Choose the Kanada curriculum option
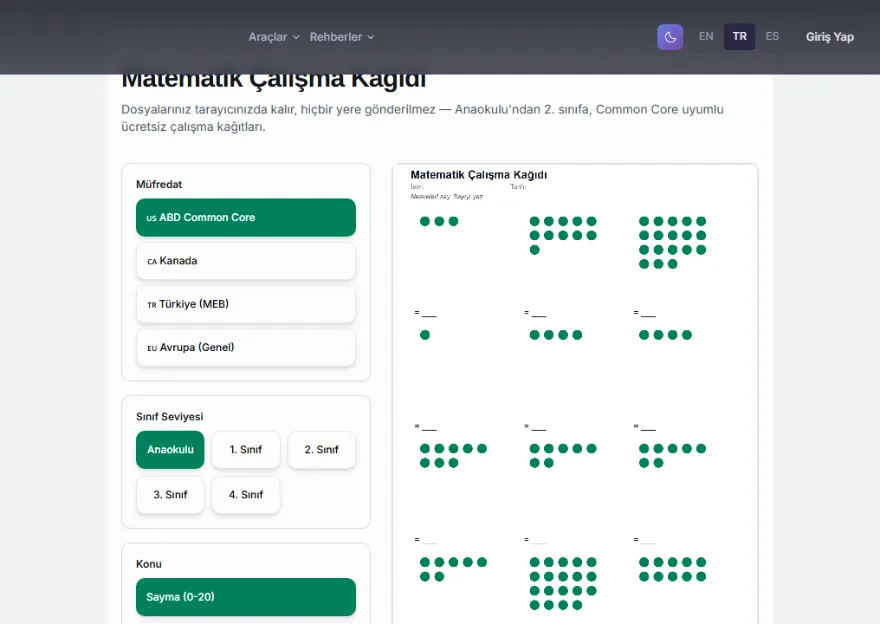 point(246,261)
